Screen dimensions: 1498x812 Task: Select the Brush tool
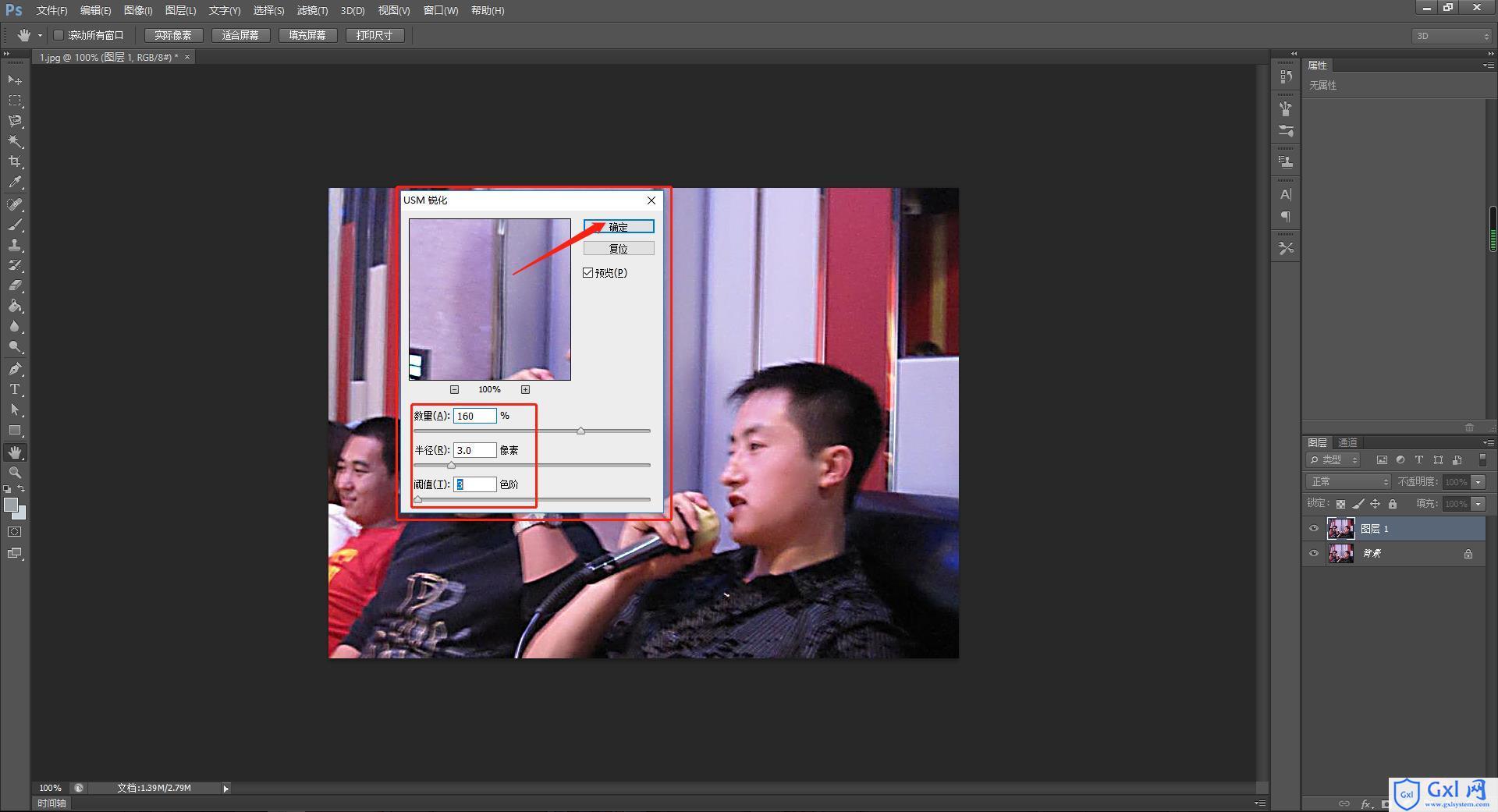pos(15,225)
